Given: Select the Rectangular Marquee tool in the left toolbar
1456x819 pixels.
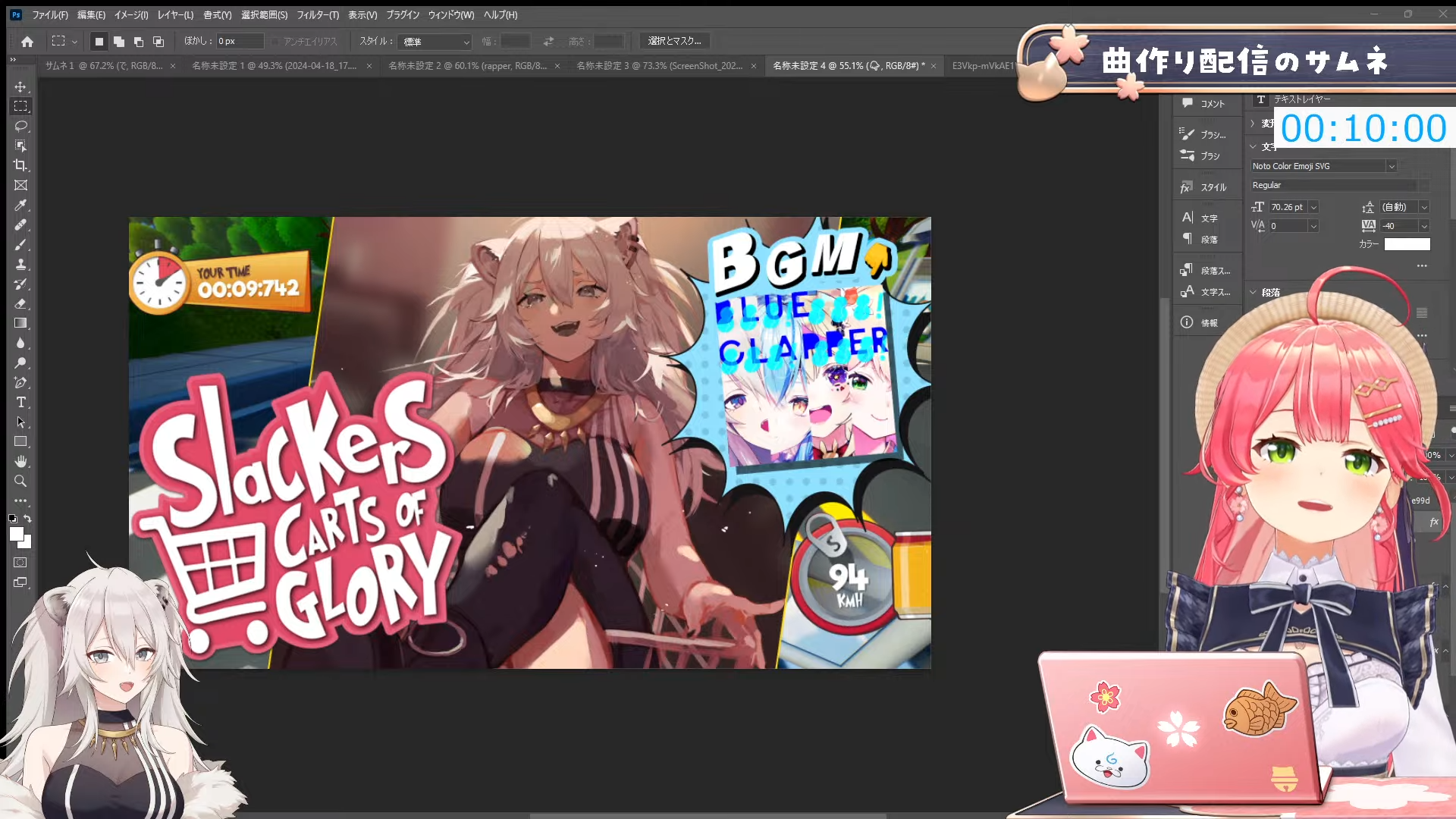Looking at the screenshot, I should pos(20,106).
